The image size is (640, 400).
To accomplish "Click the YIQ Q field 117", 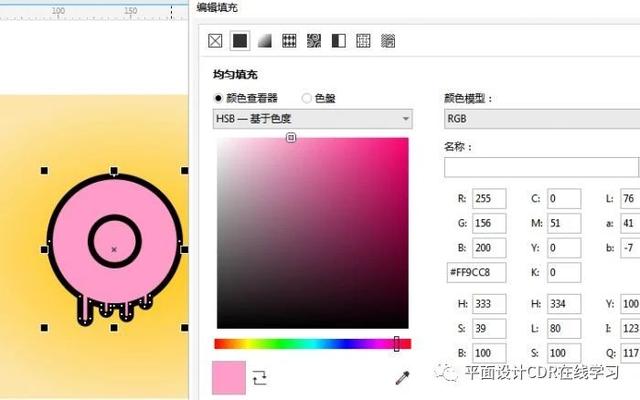I will [630, 353].
